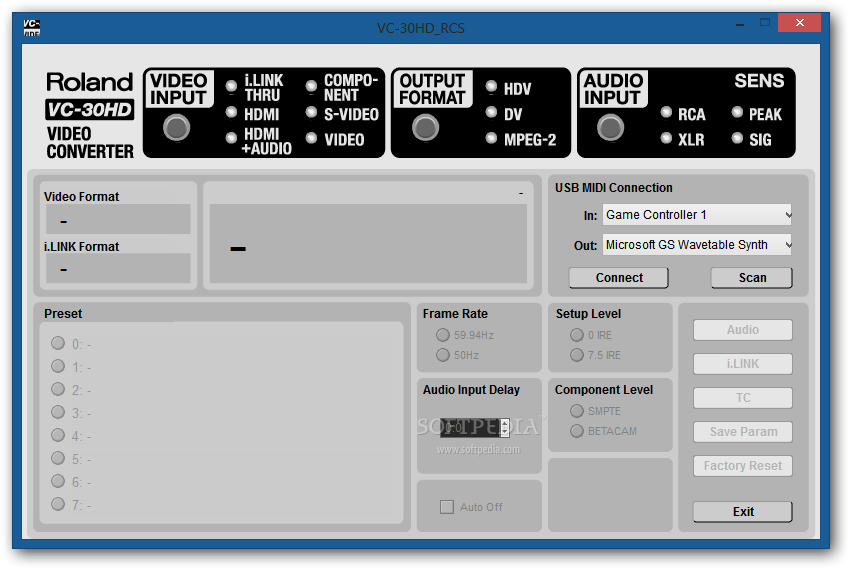Screen dimensions: 850x569
Task: Click the Roland VC-30HD logo
Action: (89, 115)
